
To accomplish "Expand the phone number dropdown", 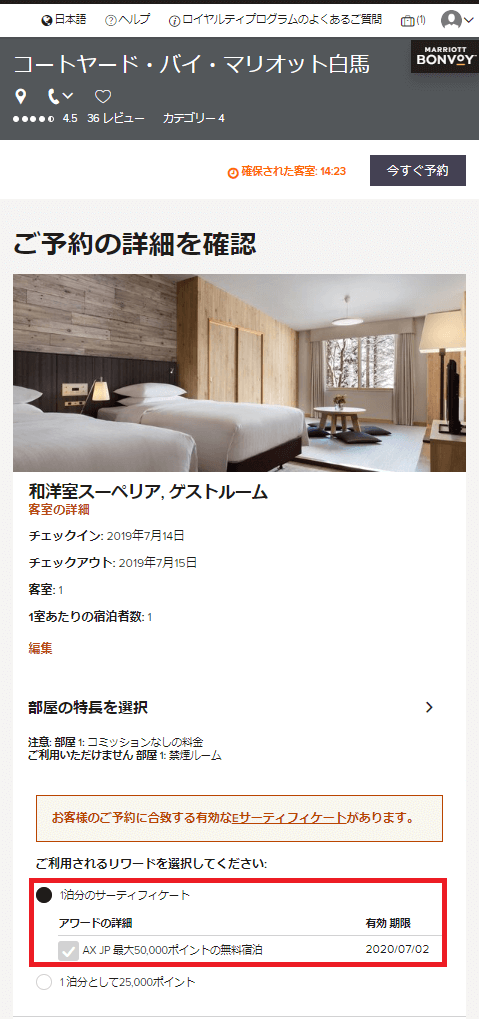I will pyautogui.click(x=61, y=97).
